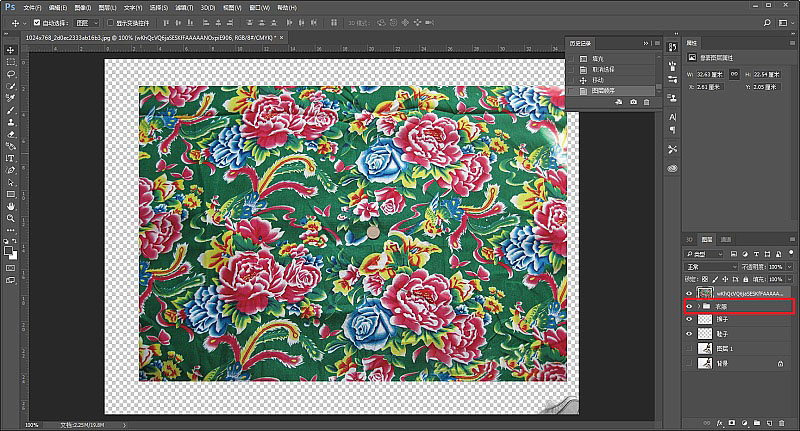Open layer styles fx button
800x431 pixels.
point(719,423)
